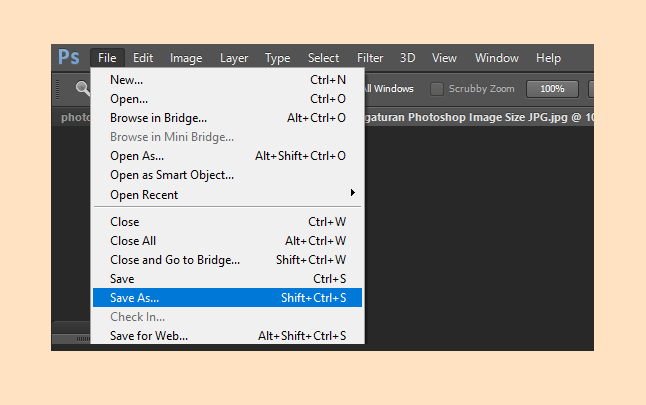Open the Filter menu
Image resolution: width=646 pixels, height=405 pixels.
370,58
